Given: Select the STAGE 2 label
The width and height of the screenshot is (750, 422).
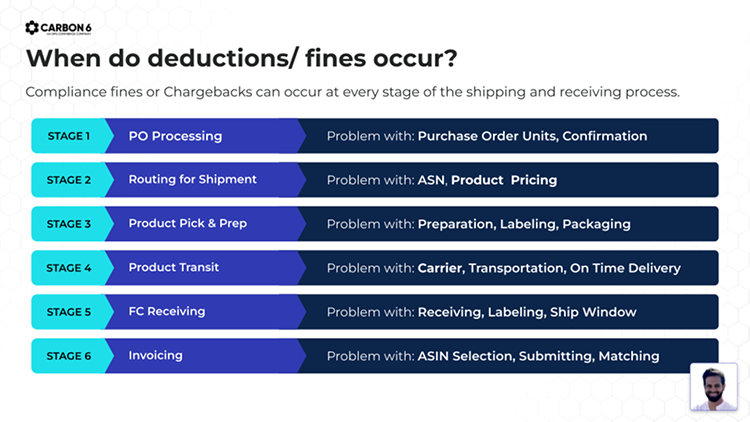Looking at the screenshot, I should [68, 180].
